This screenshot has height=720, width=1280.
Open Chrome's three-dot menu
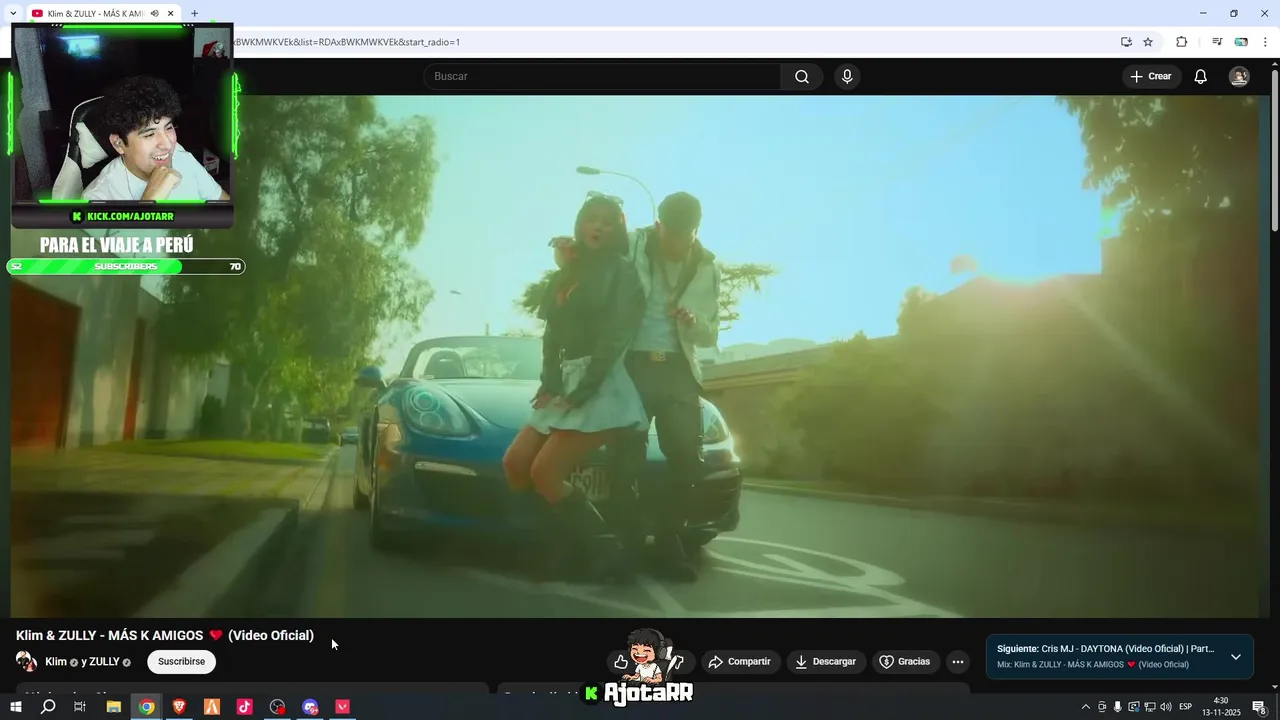(x=1265, y=42)
